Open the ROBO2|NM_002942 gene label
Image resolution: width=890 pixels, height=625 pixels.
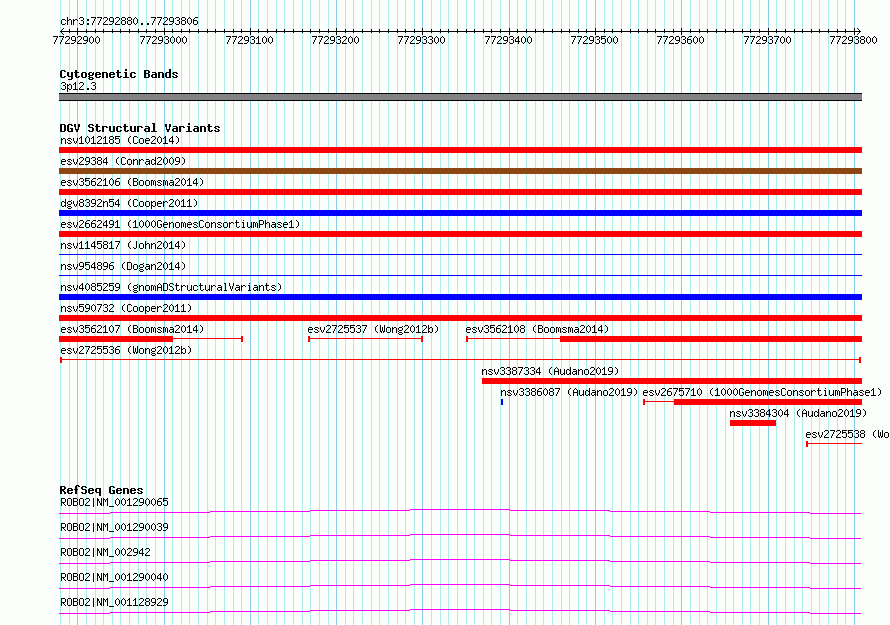pos(105,552)
